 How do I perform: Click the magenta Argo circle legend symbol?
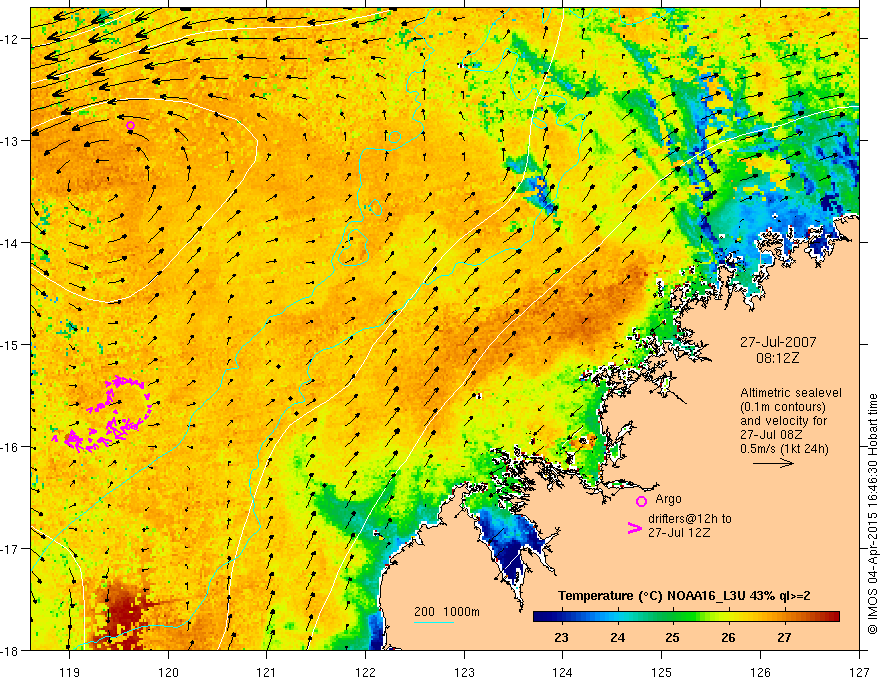coord(641,501)
